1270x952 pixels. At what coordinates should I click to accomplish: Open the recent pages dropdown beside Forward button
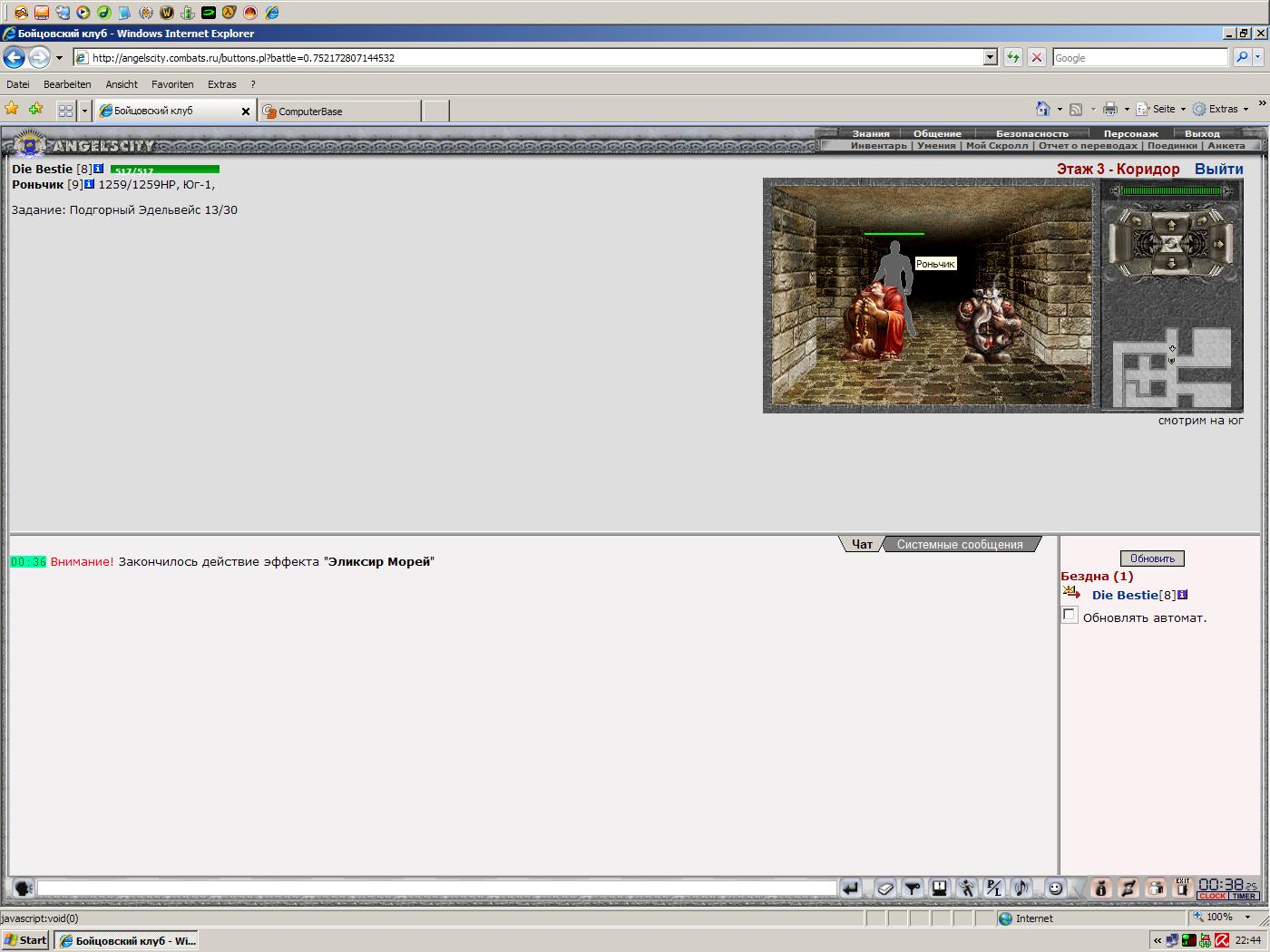(x=60, y=58)
